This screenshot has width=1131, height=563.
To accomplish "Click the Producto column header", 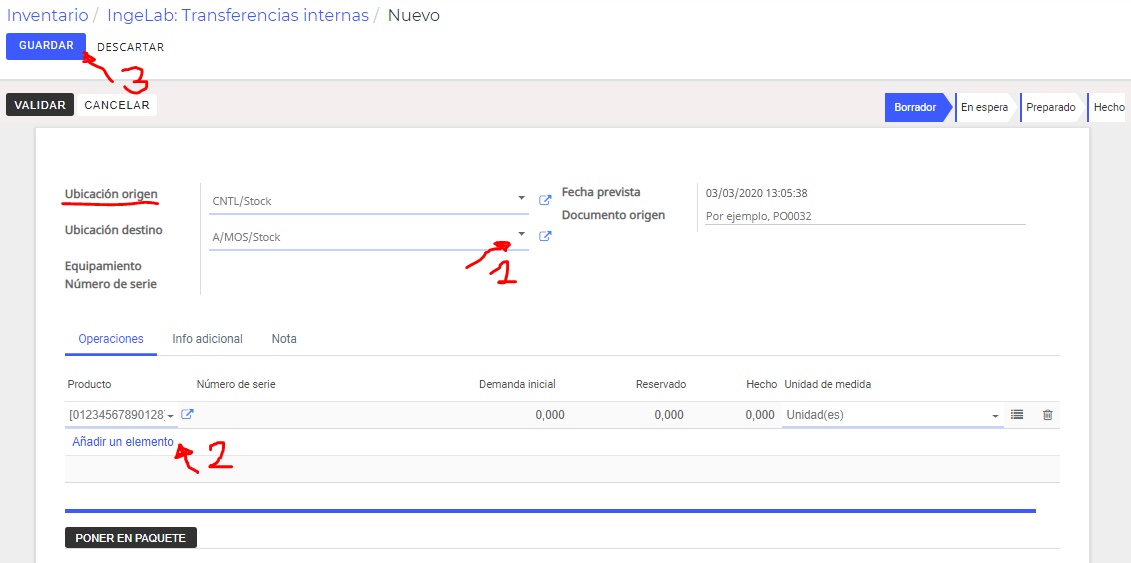I will point(89,384).
